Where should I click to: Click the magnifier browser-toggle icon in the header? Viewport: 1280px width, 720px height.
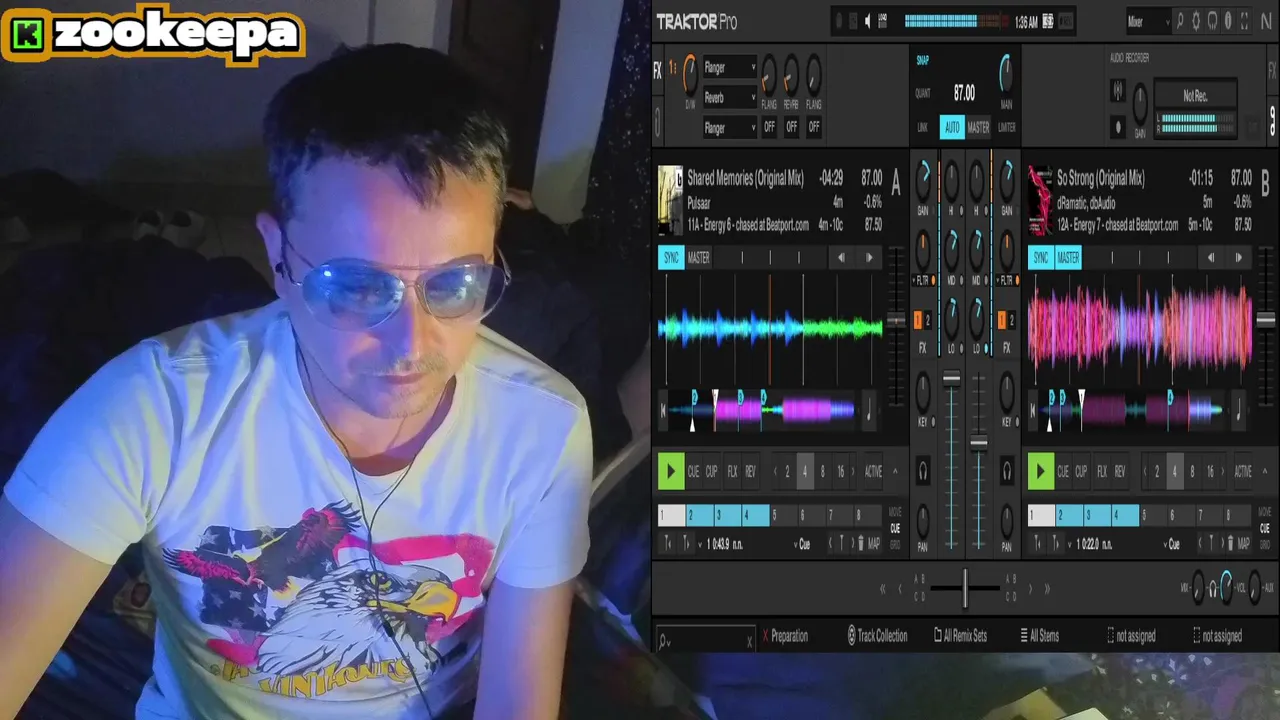(x=1179, y=20)
